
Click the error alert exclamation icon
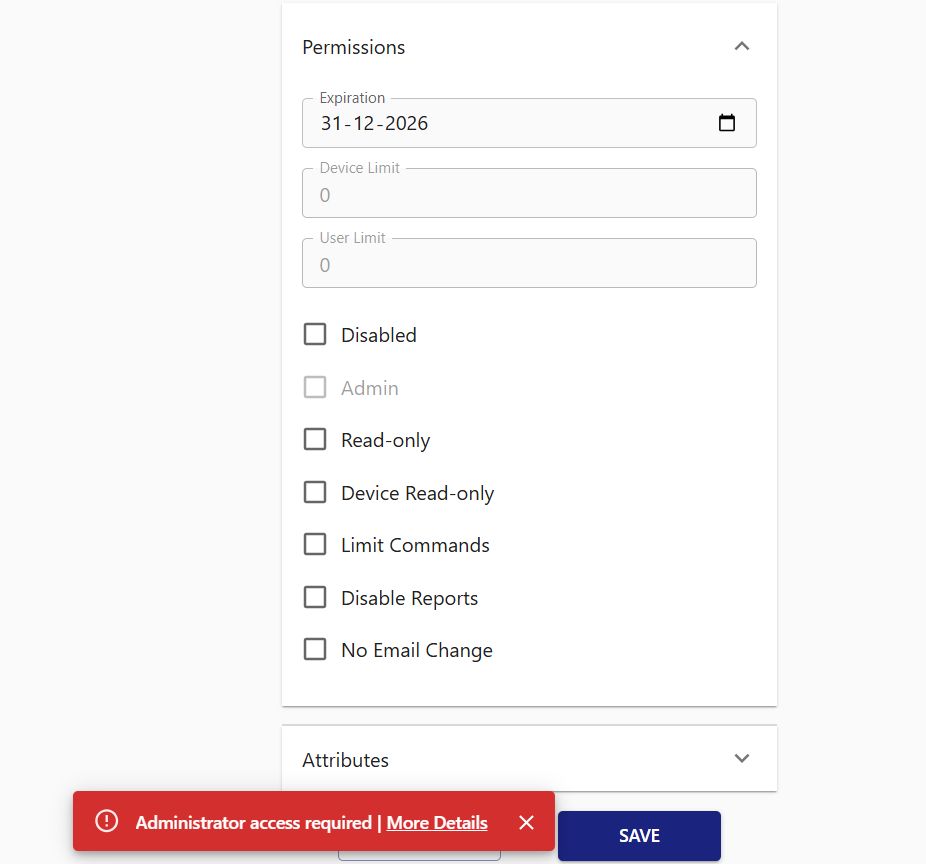click(106, 821)
